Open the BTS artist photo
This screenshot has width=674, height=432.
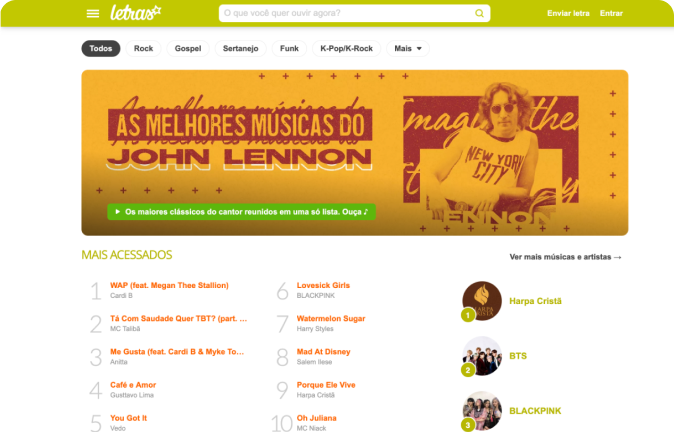tap(482, 356)
